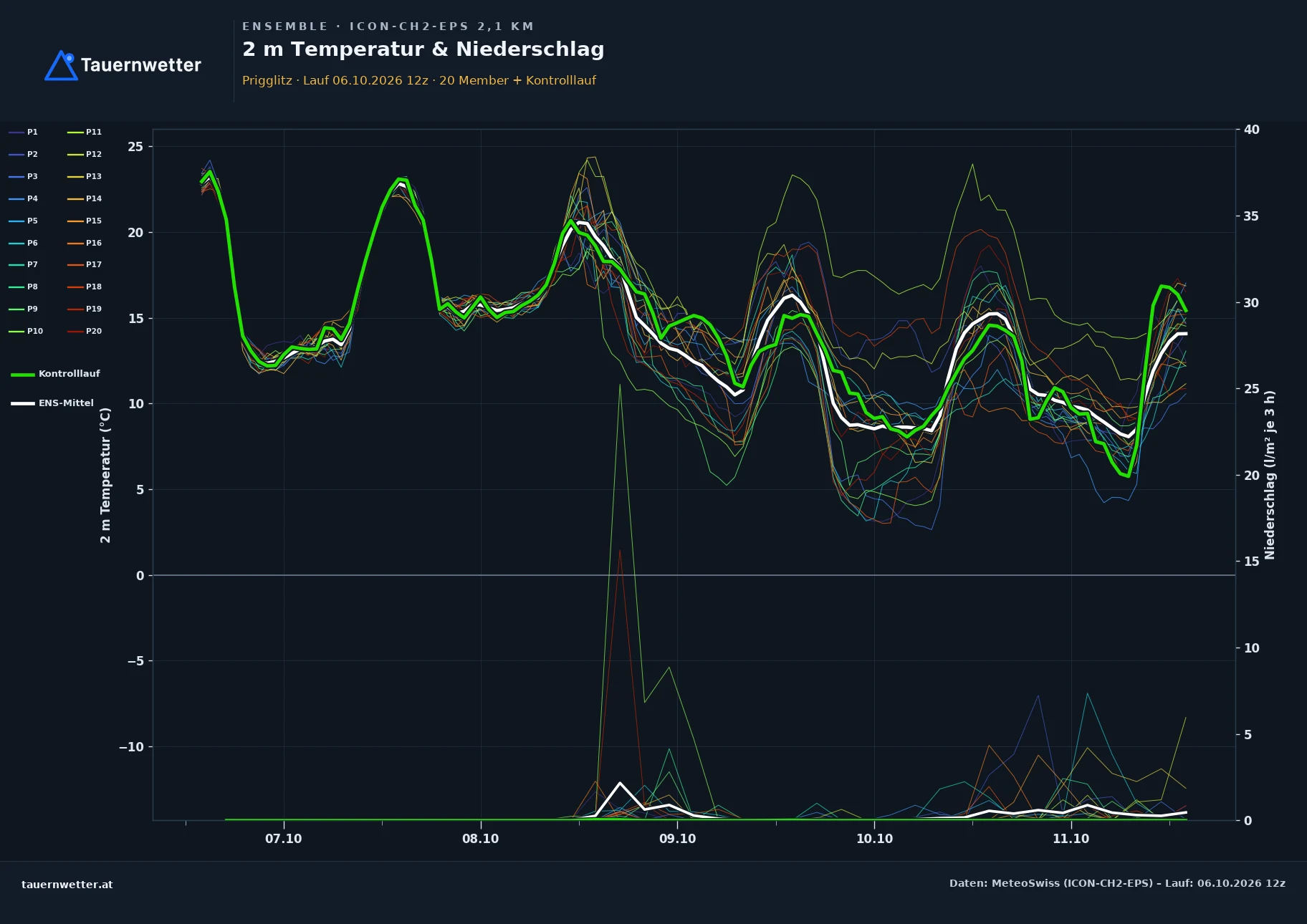Click the MeteoSwiss data source footer text
The height and width of the screenshot is (924, 1307).
(1117, 883)
